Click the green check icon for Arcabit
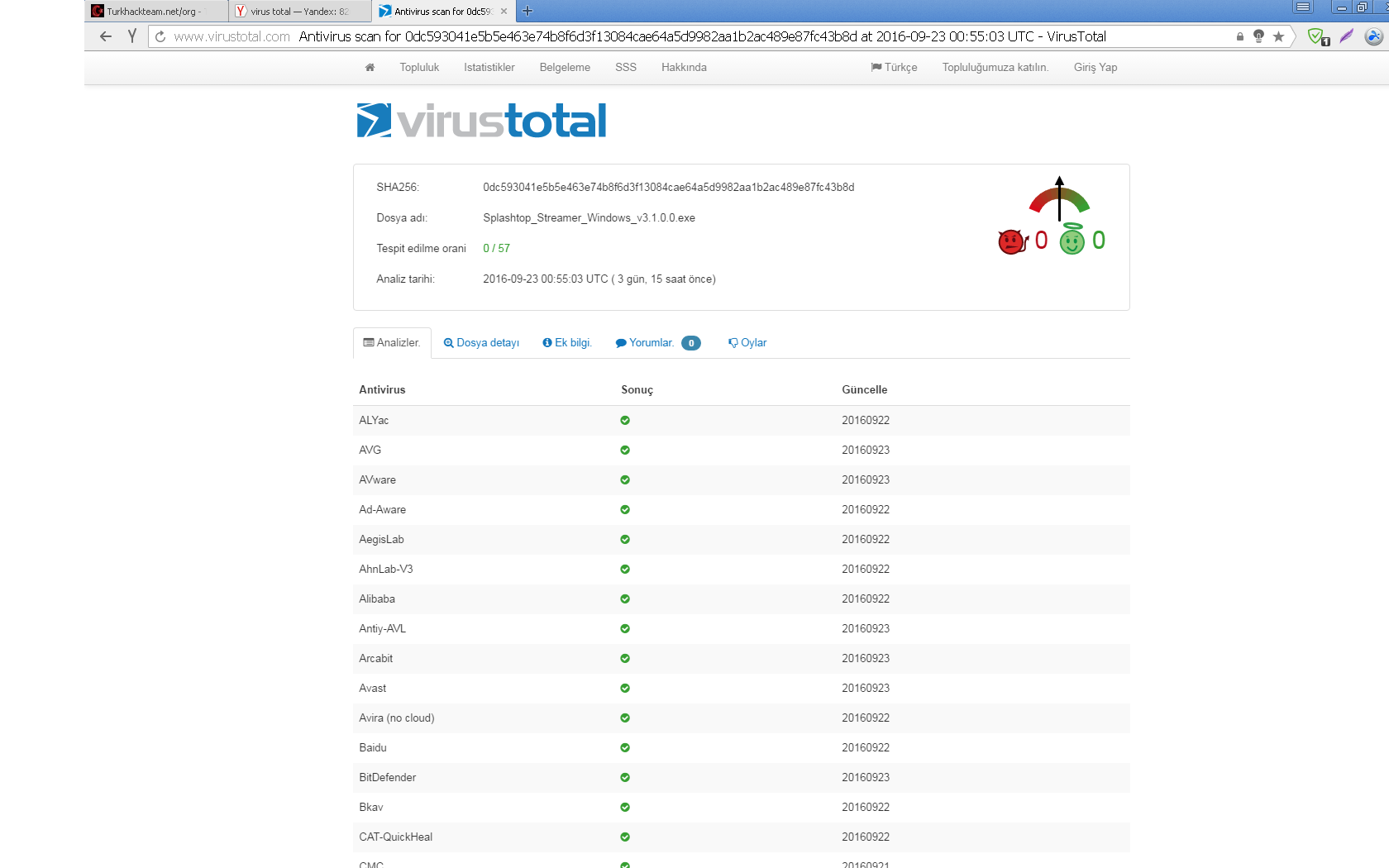Screen dimensions: 1389x868 pos(625,658)
